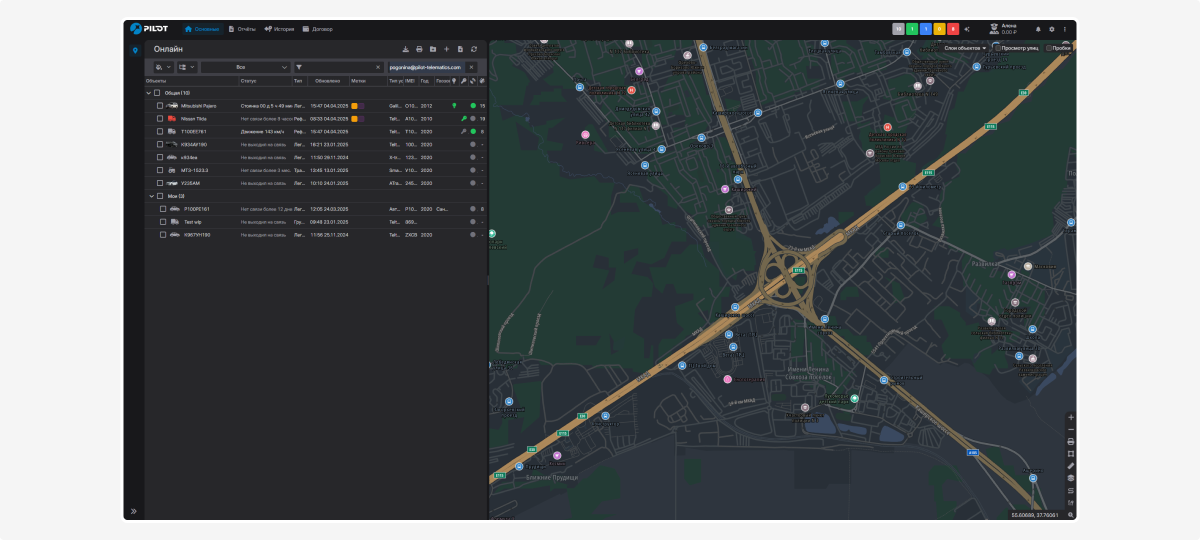Check the Mitsubishi Pajero row checkbox

coord(160,105)
